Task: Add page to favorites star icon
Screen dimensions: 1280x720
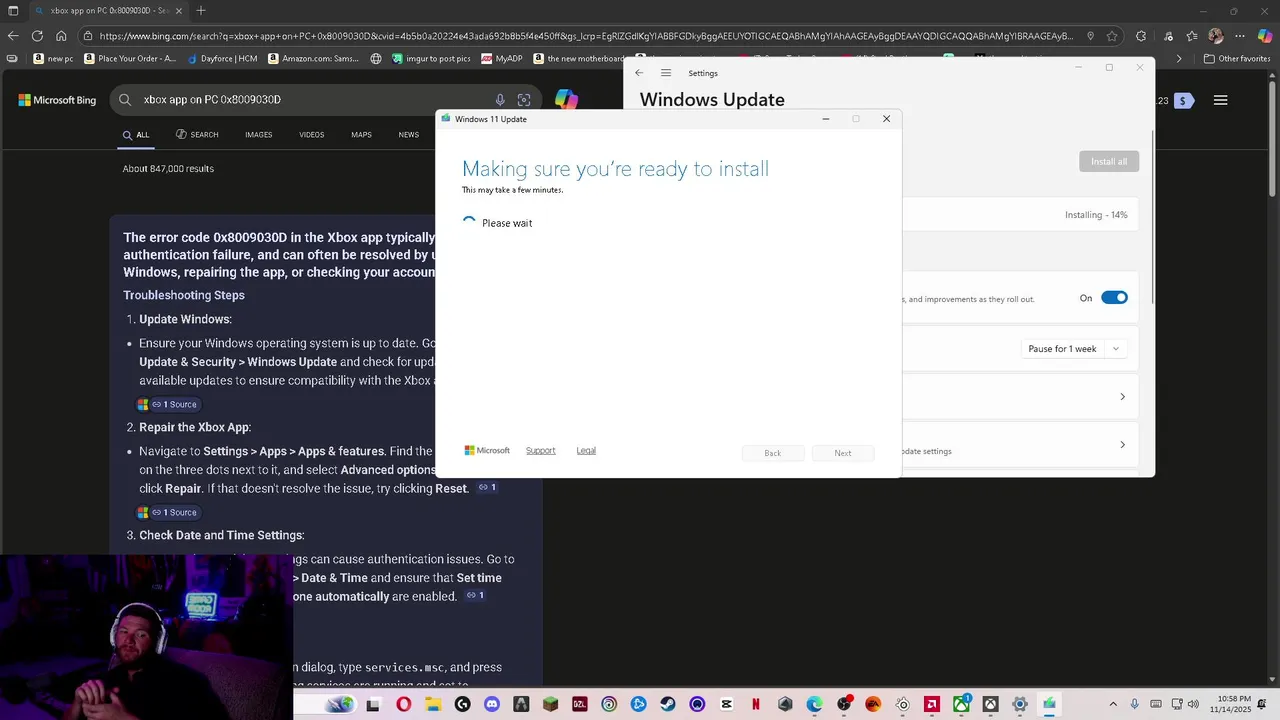Action: [x=1112, y=36]
